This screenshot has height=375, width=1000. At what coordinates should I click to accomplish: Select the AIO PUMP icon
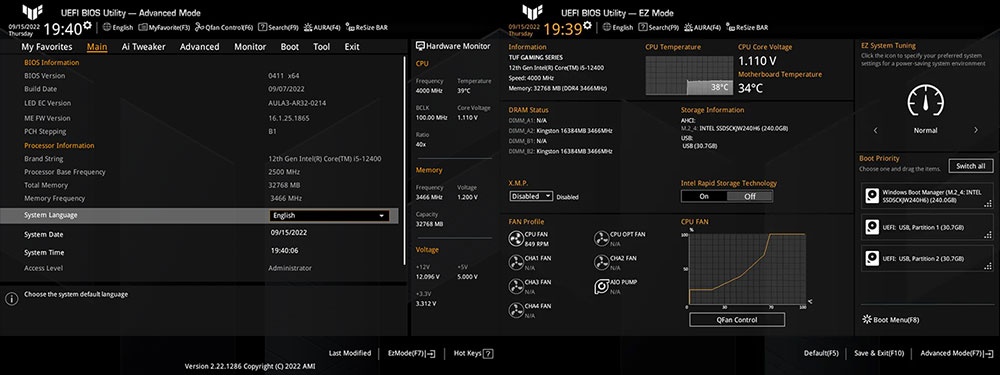click(601, 286)
